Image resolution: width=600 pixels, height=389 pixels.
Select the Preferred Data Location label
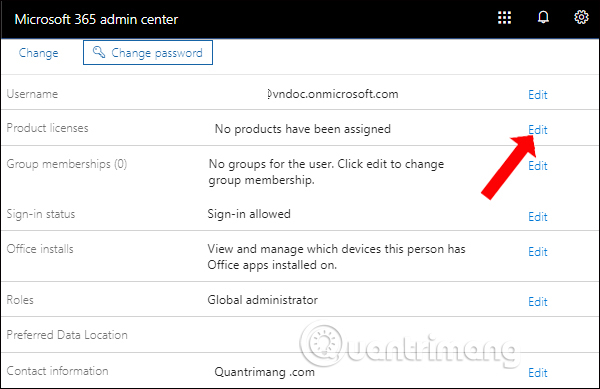[67, 335]
